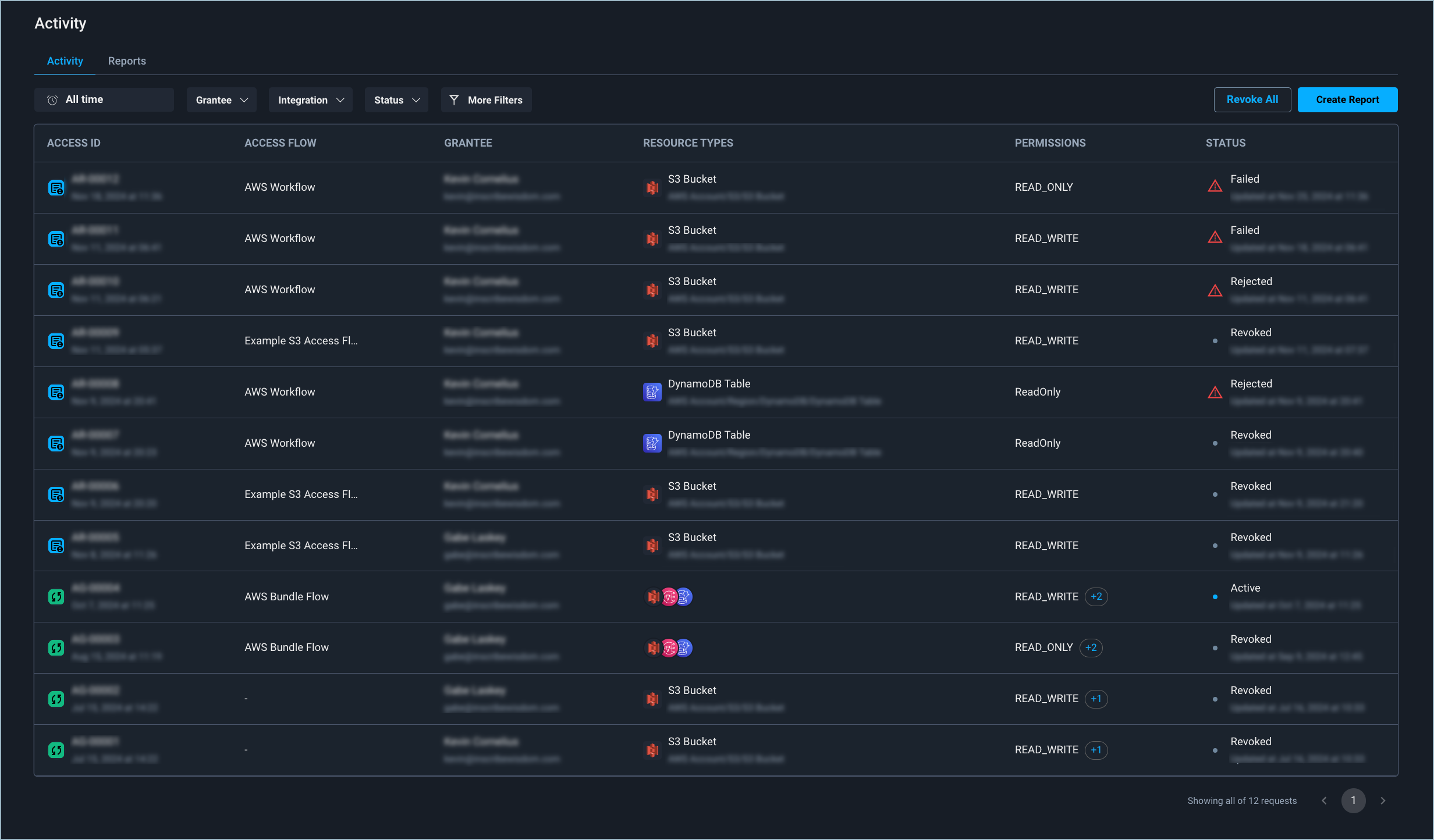Image resolution: width=1434 pixels, height=840 pixels.
Task: Click the Create Report button
Action: [x=1347, y=100]
